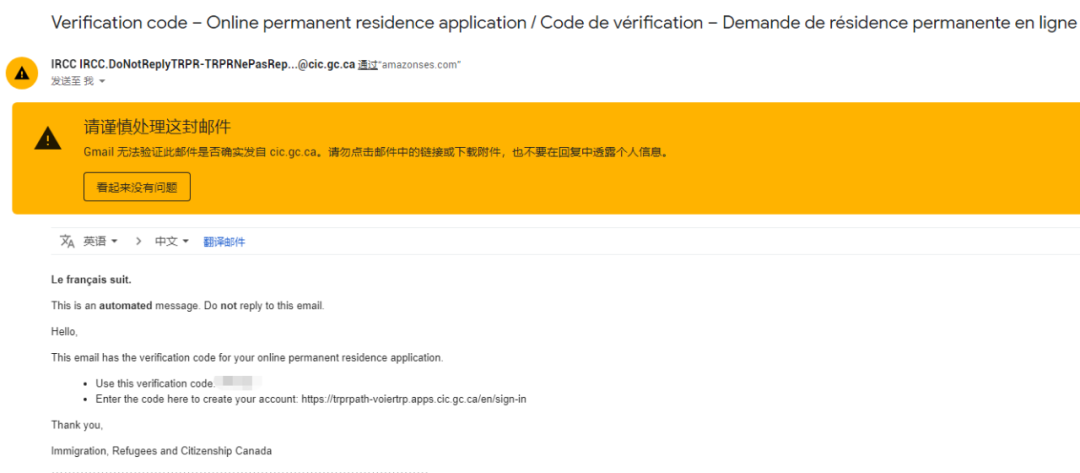Click the arrow between language selectors
Image resolution: width=1080 pixels, height=473 pixels.
pos(138,242)
